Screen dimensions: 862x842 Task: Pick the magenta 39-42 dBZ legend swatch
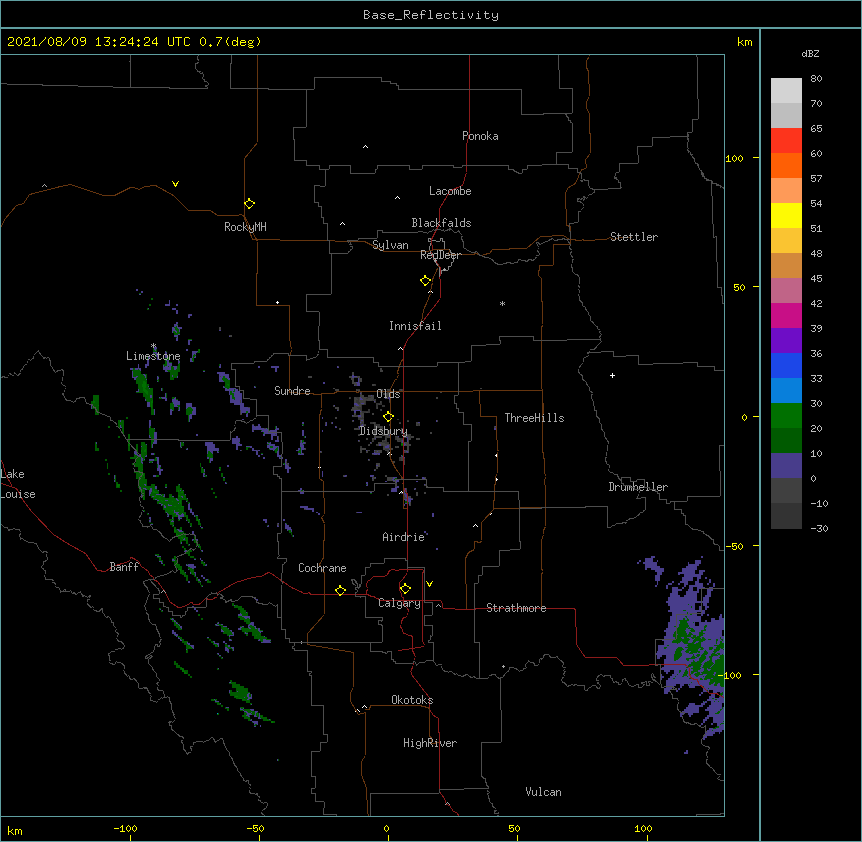pos(786,315)
